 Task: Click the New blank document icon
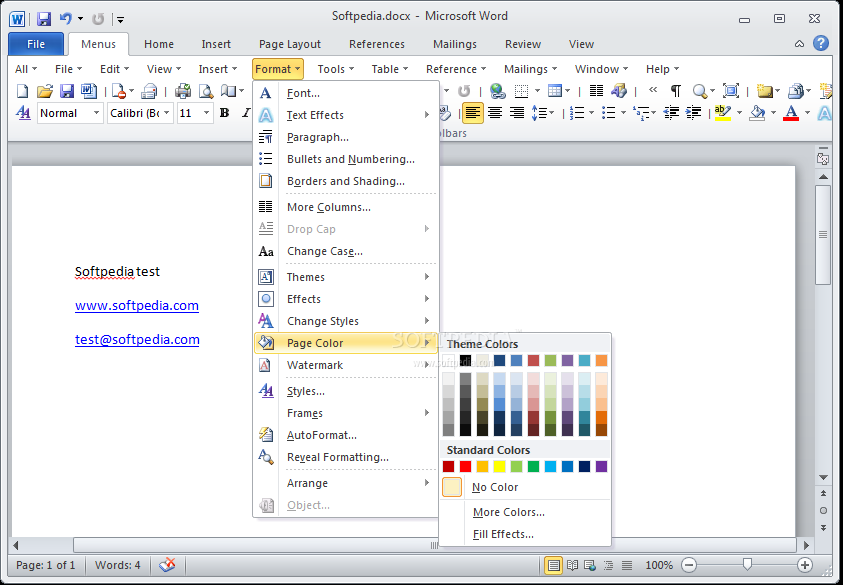click(x=22, y=91)
